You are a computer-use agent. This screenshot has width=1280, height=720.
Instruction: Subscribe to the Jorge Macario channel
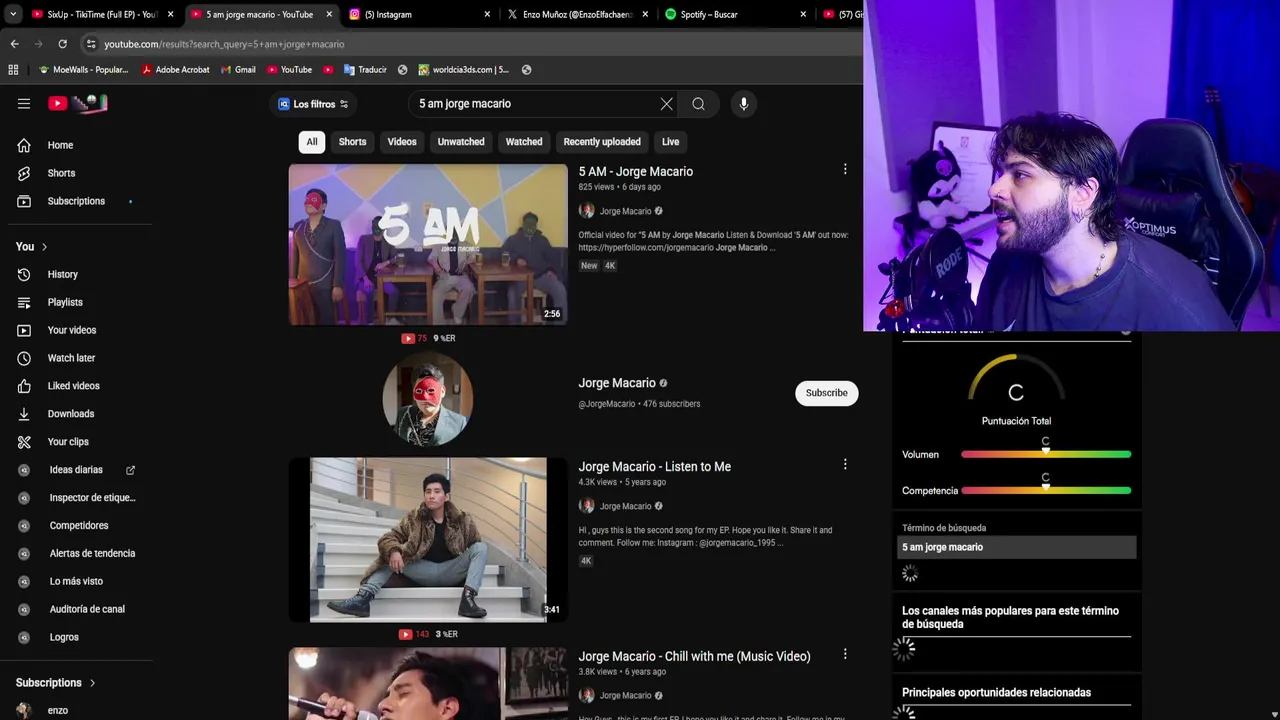pyautogui.click(x=827, y=393)
